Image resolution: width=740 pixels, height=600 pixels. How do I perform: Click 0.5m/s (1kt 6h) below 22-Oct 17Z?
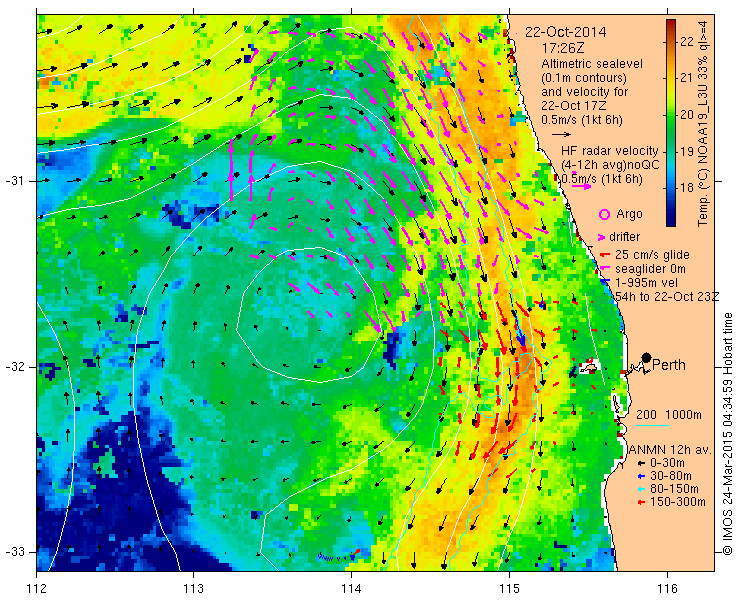(x=582, y=120)
